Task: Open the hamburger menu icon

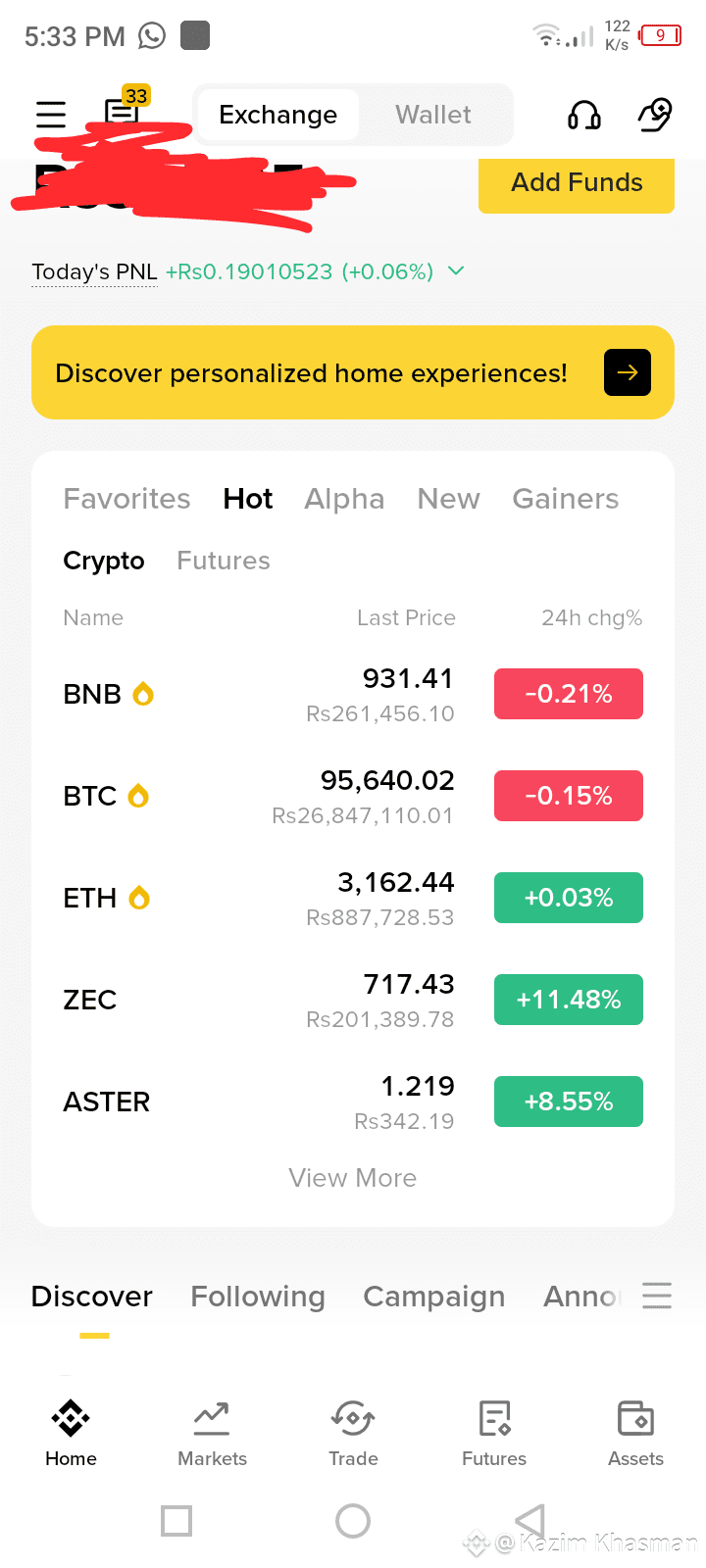Action: pos(51,115)
